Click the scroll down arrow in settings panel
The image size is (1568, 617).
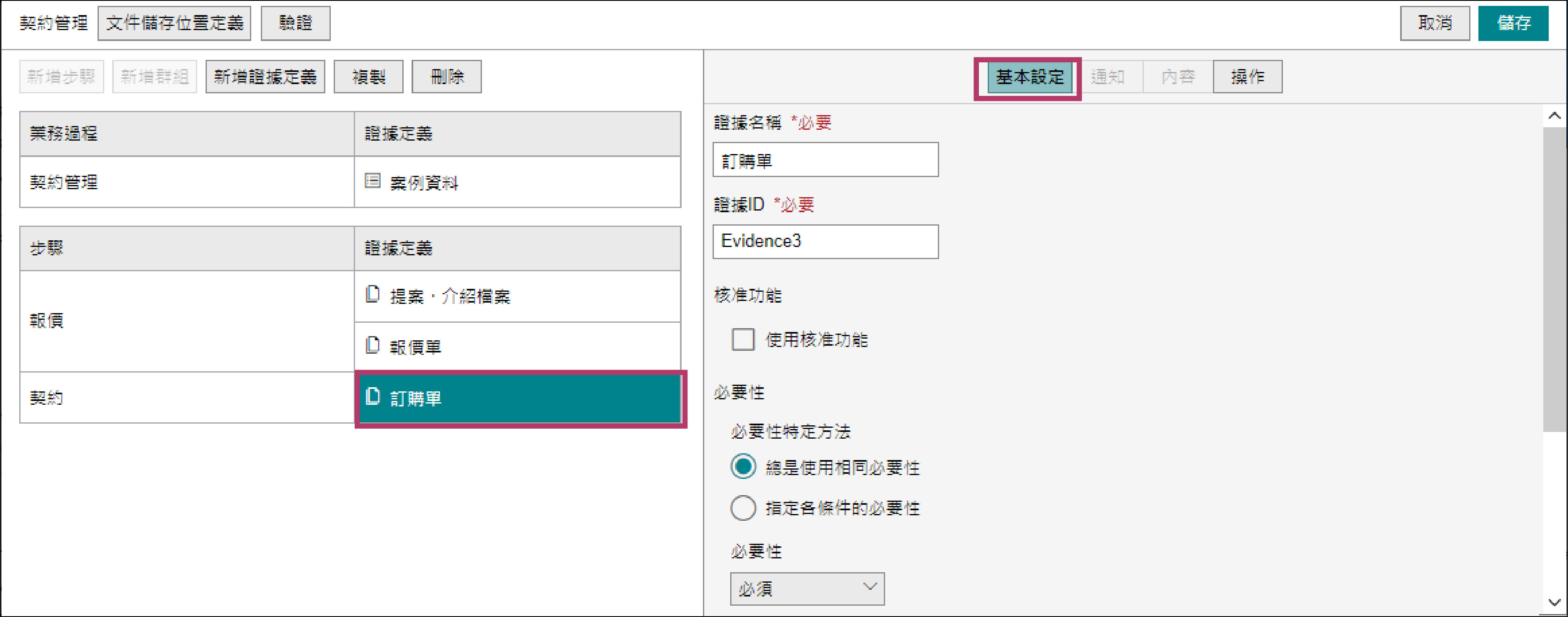(1554, 602)
